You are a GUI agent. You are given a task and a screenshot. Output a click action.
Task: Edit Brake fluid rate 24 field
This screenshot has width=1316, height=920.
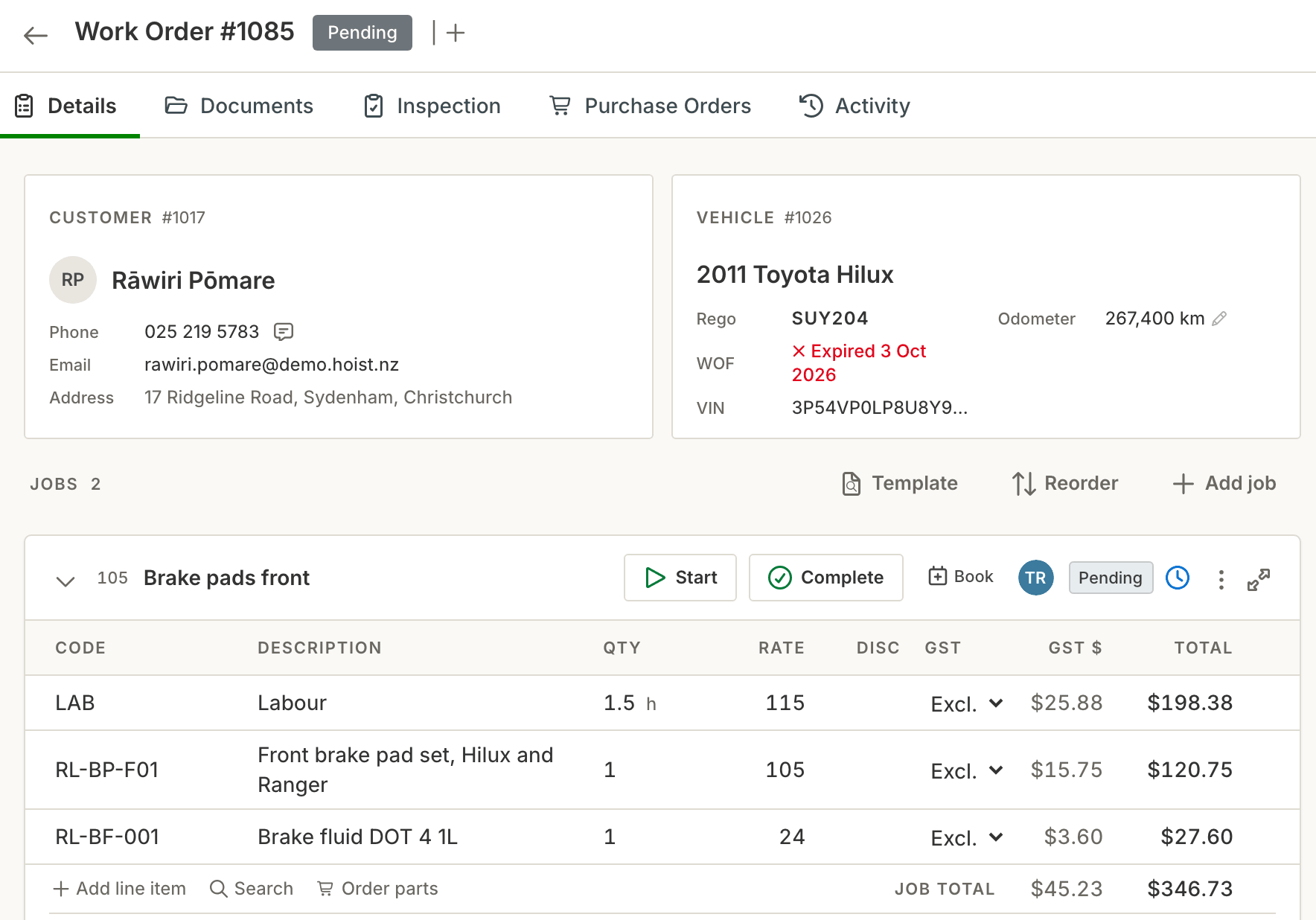792,837
